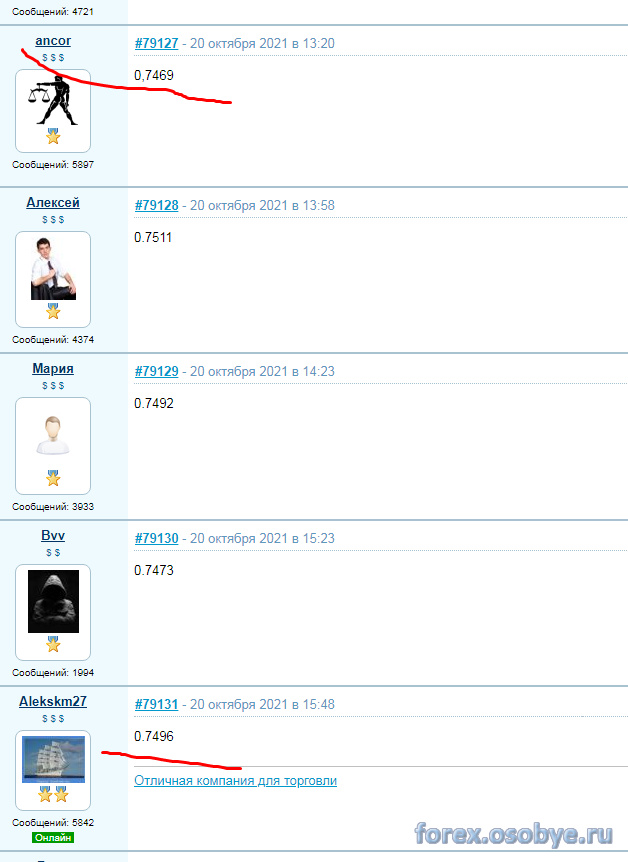Click the star medal under Мария's avatar

53,478
